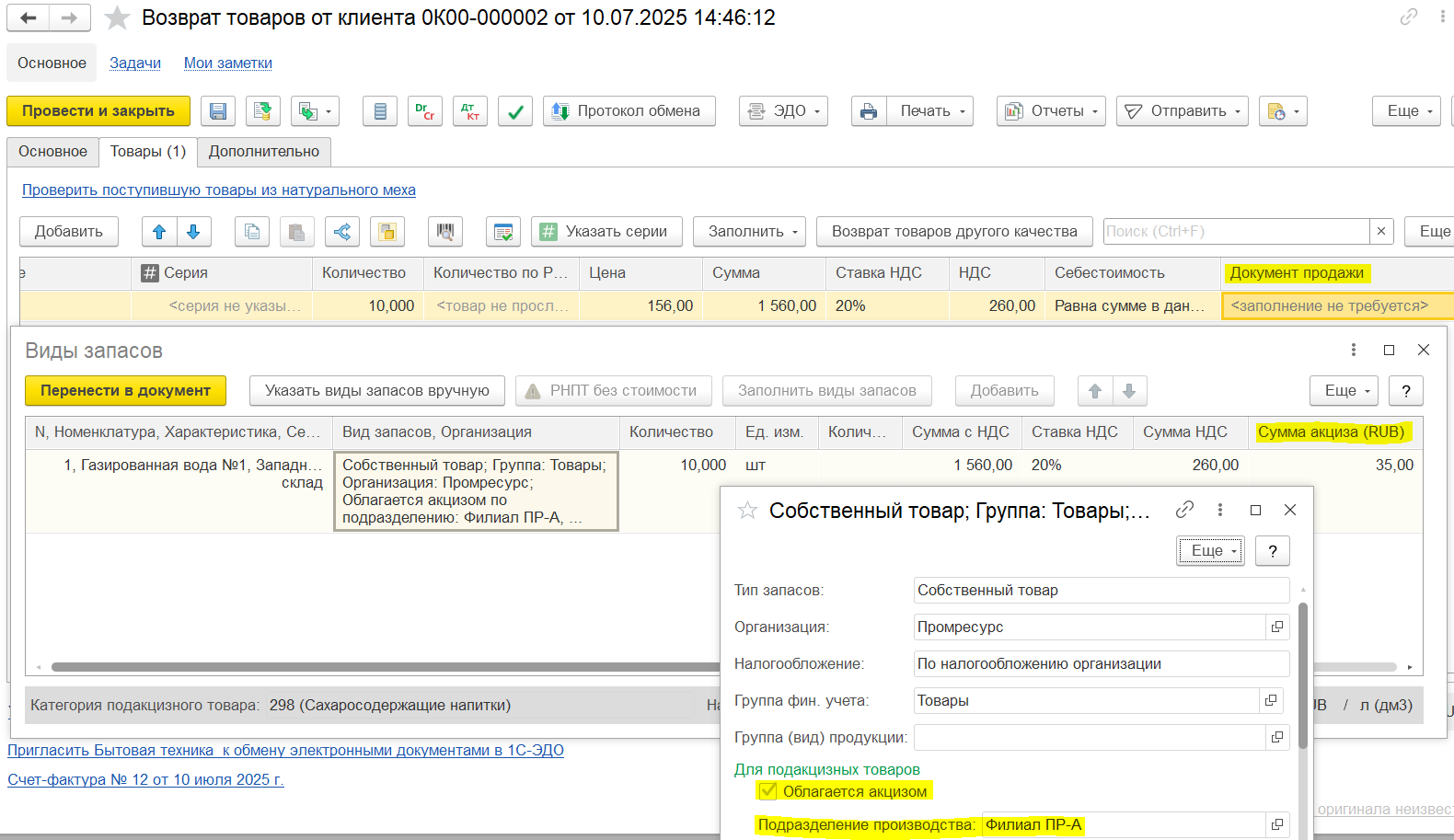Click Указать серии

coord(606,232)
